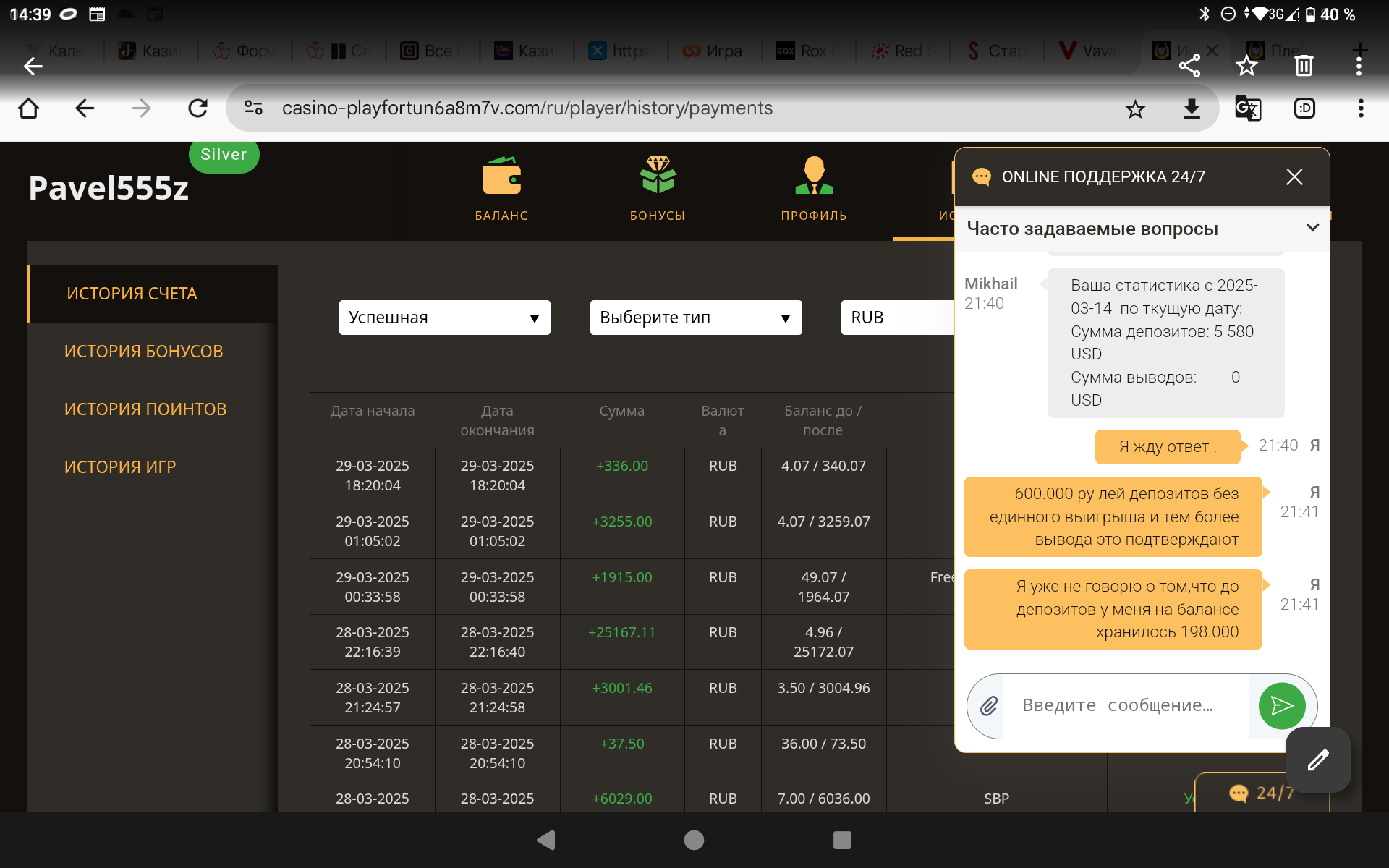The image size is (1389, 868).
Task: Go to История поинтов section
Action: click(x=145, y=409)
